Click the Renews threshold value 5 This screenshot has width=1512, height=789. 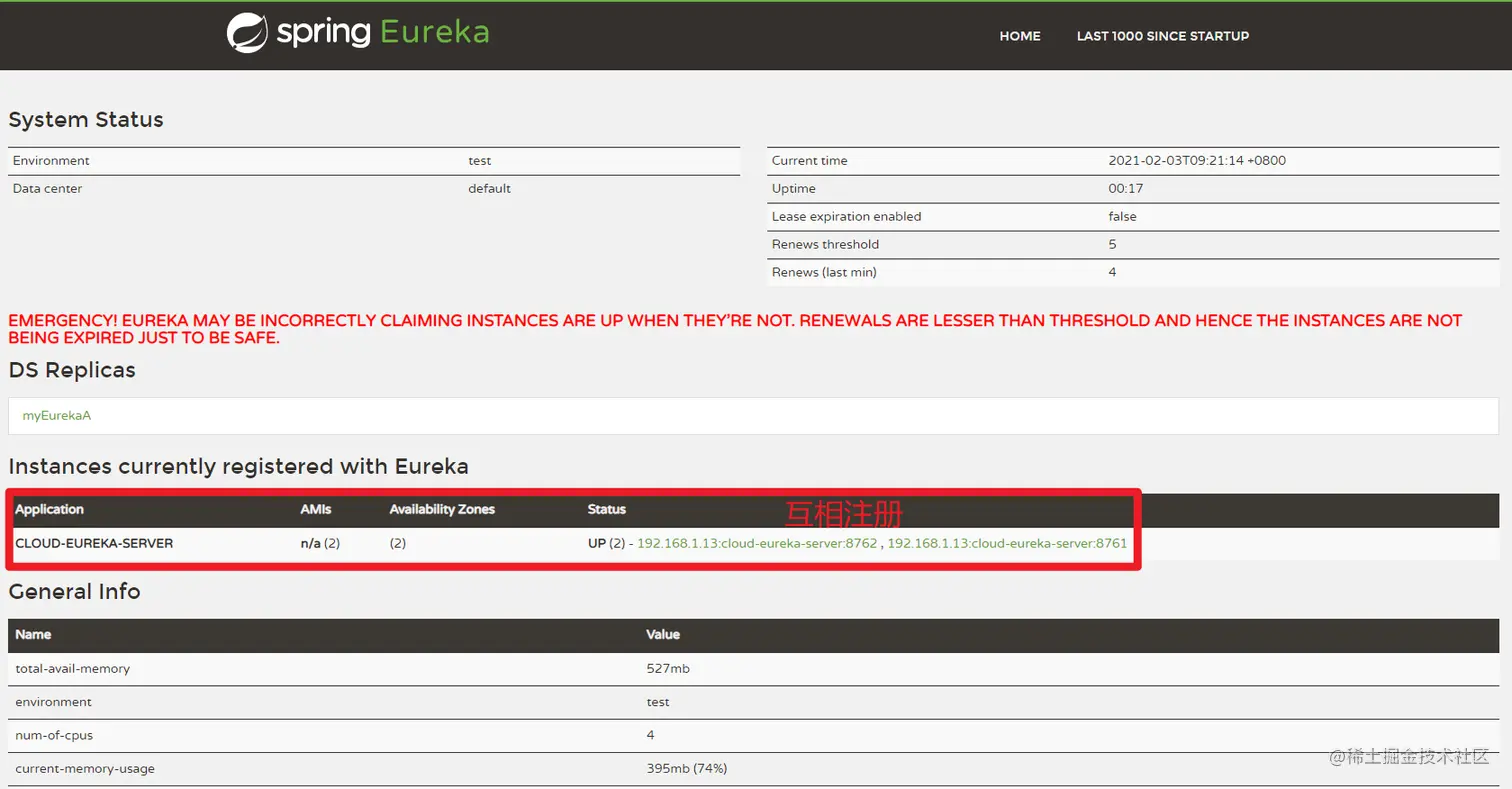coord(1112,244)
